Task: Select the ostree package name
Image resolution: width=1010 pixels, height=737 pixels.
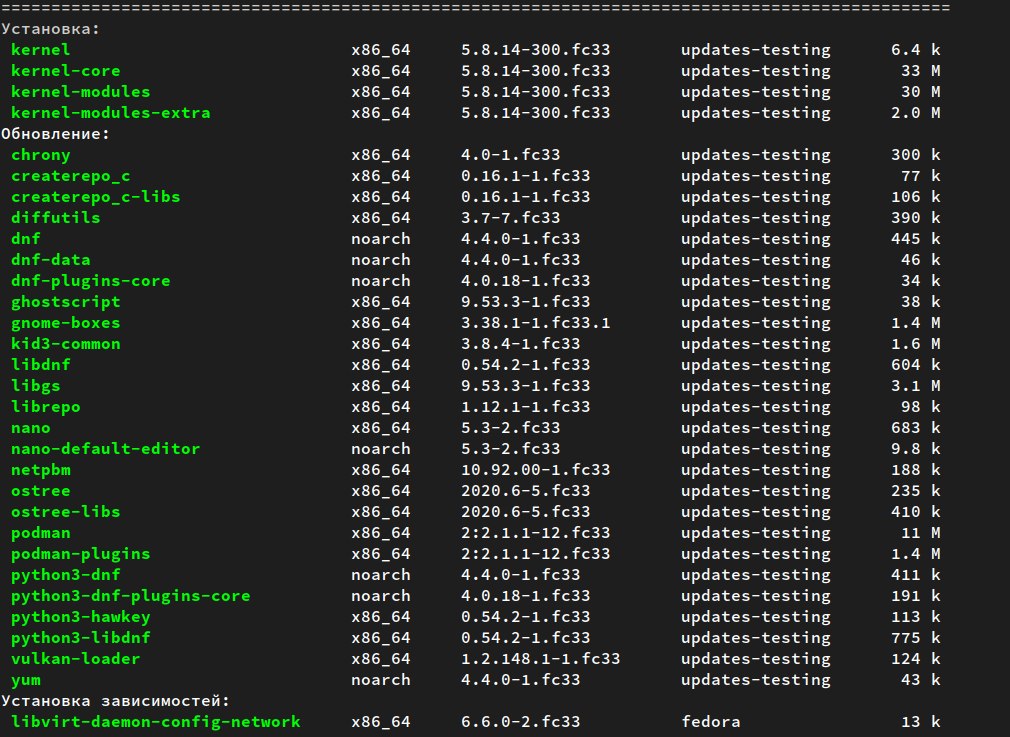Action: pyautogui.click(x=41, y=491)
